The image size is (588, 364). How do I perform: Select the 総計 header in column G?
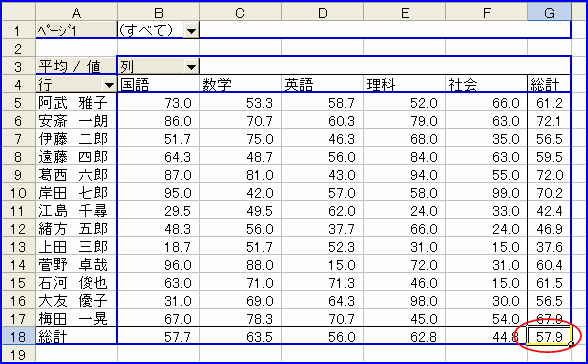(x=549, y=85)
